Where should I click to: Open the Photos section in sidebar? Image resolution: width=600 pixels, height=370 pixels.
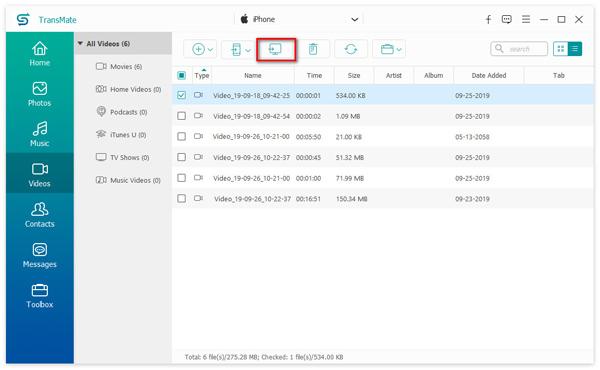pos(39,94)
